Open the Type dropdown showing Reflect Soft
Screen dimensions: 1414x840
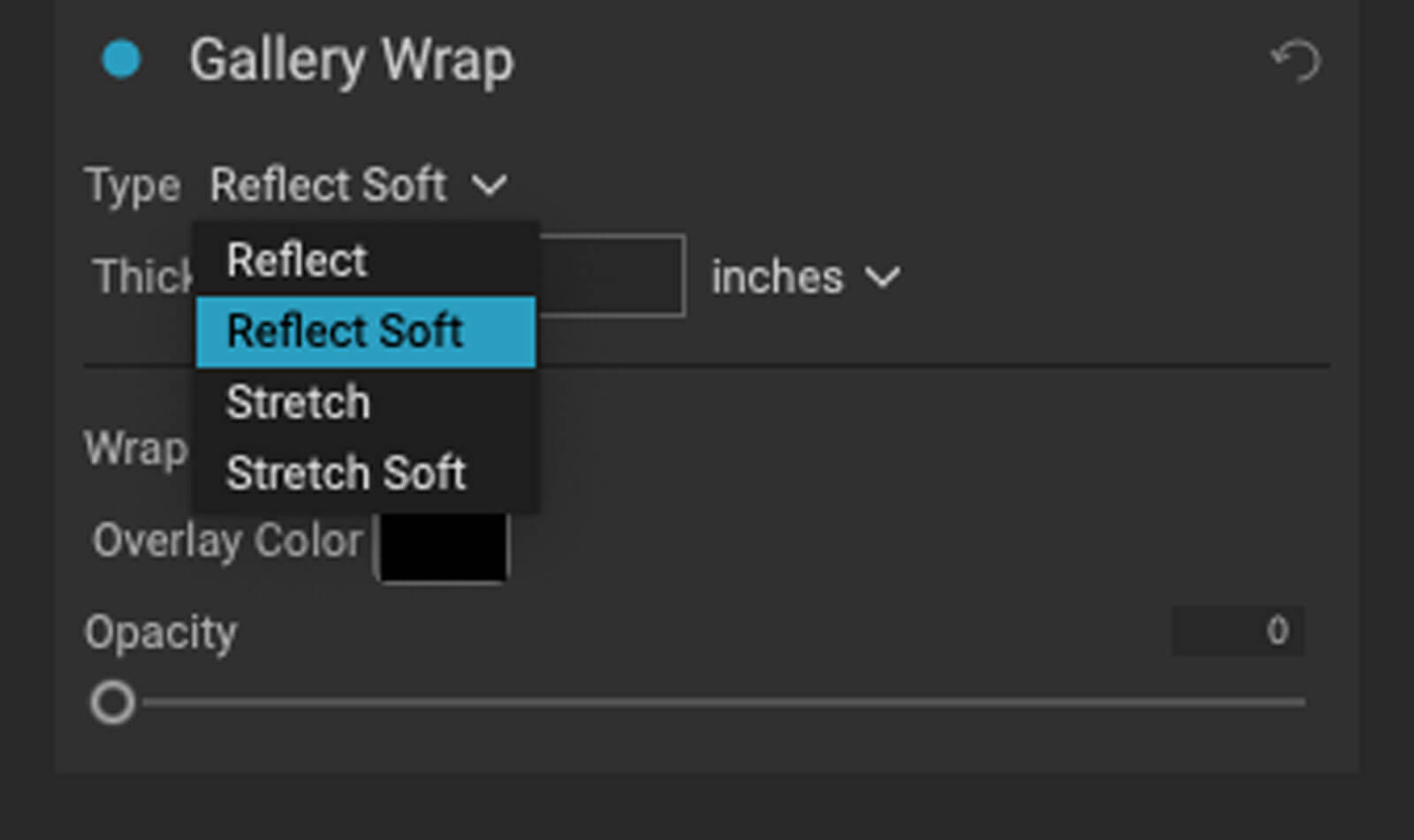tap(329, 185)
